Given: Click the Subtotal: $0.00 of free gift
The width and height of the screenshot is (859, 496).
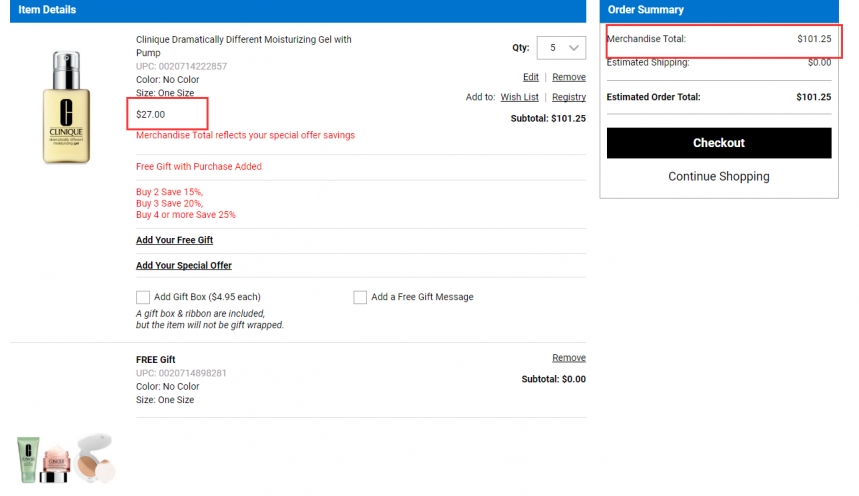Looking at the screenshot, I should (x=553, y=379).
